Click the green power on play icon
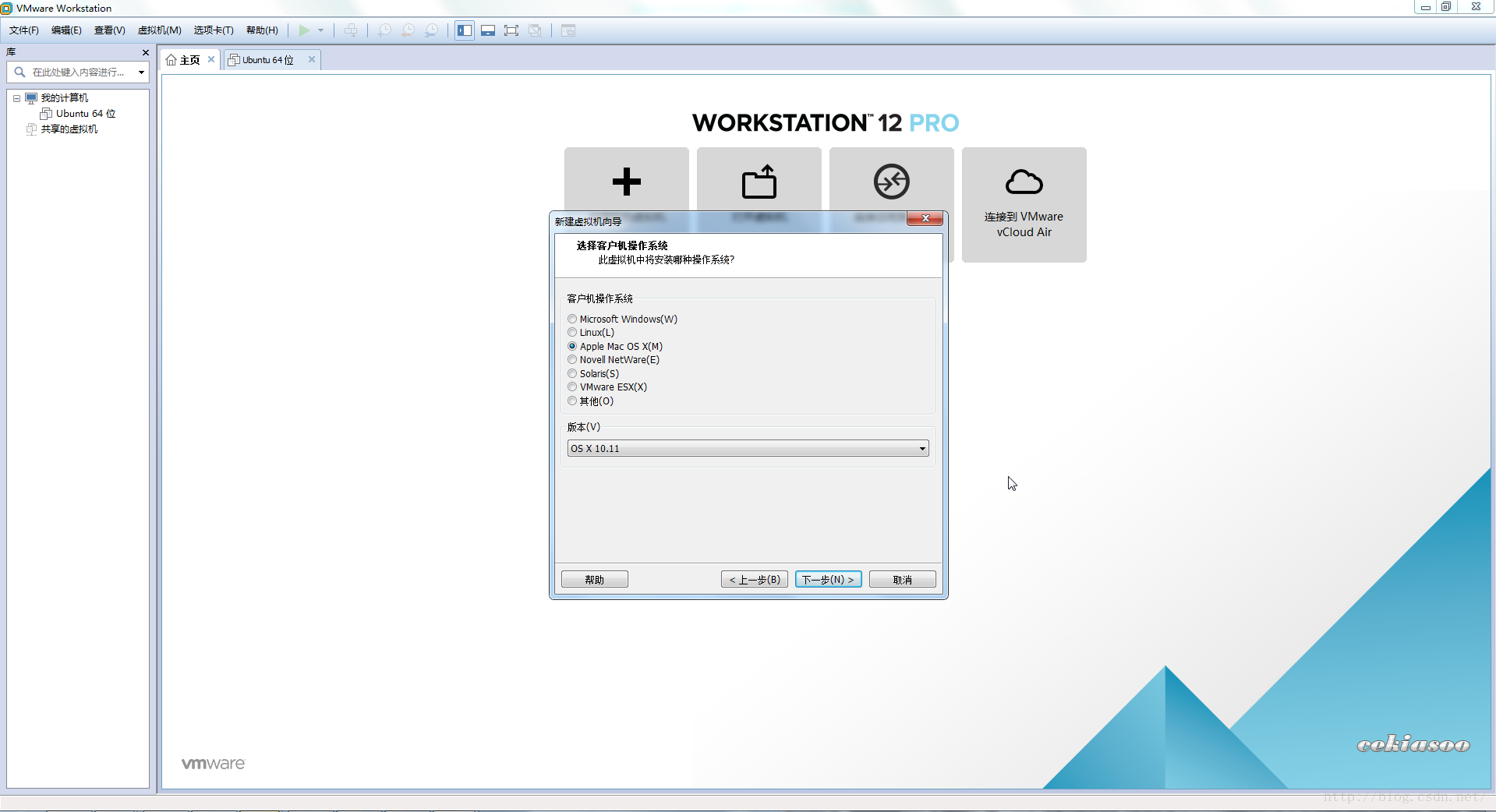The width and height of the screenshot is (1496, 812). 304,30
